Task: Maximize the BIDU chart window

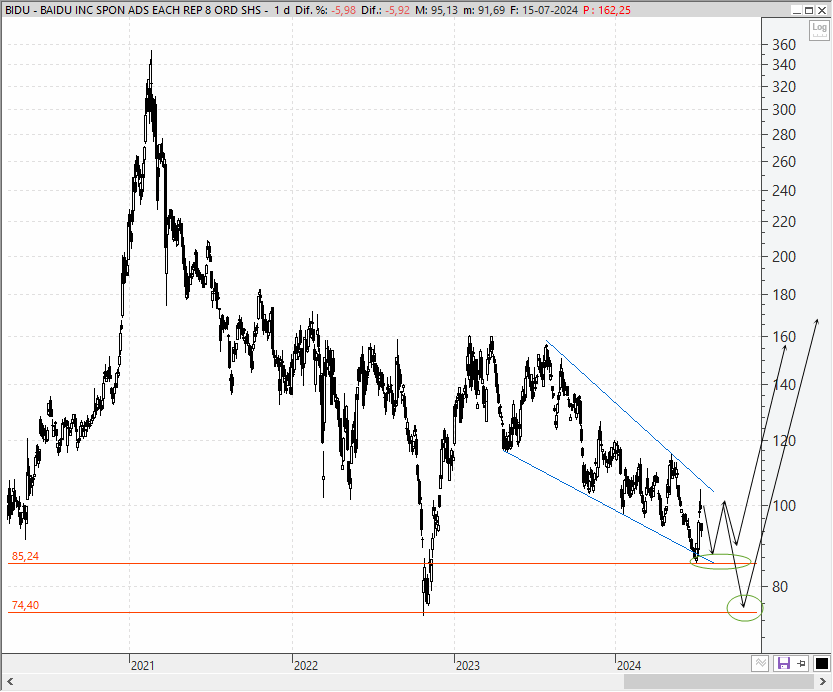Action: pos(809,10)
